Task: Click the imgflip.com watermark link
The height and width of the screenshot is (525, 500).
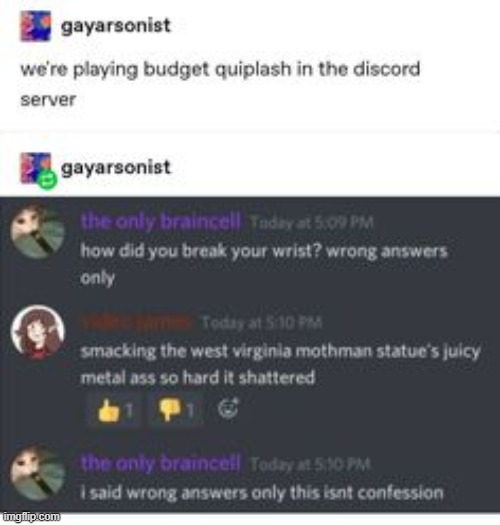Action: click(31, 517)
